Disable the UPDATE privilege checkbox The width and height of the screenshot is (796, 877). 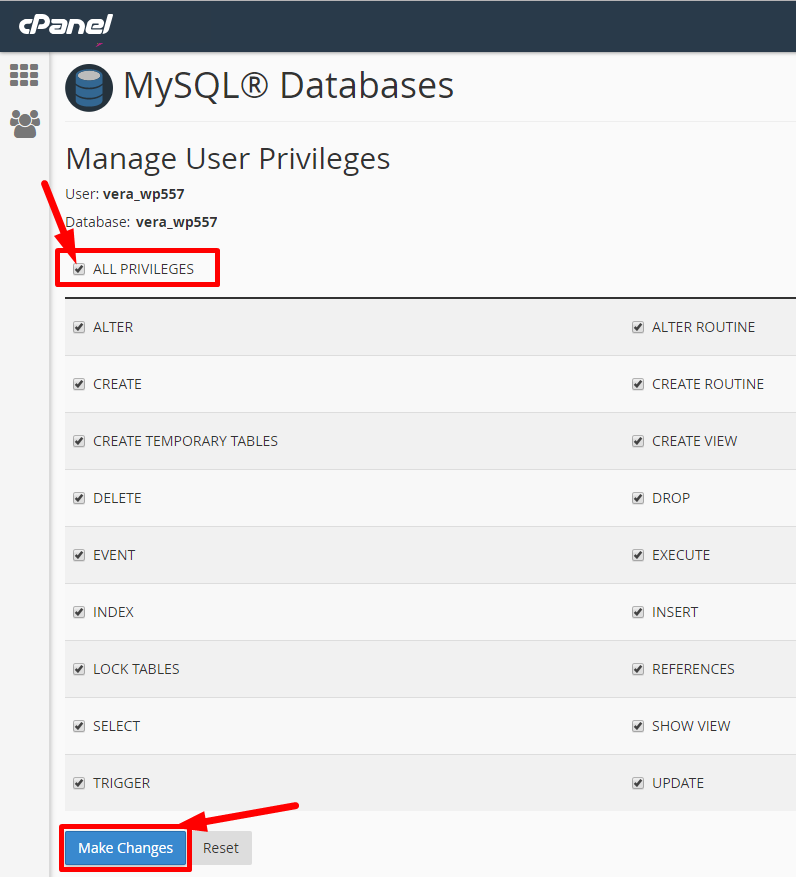click(638, 783)
